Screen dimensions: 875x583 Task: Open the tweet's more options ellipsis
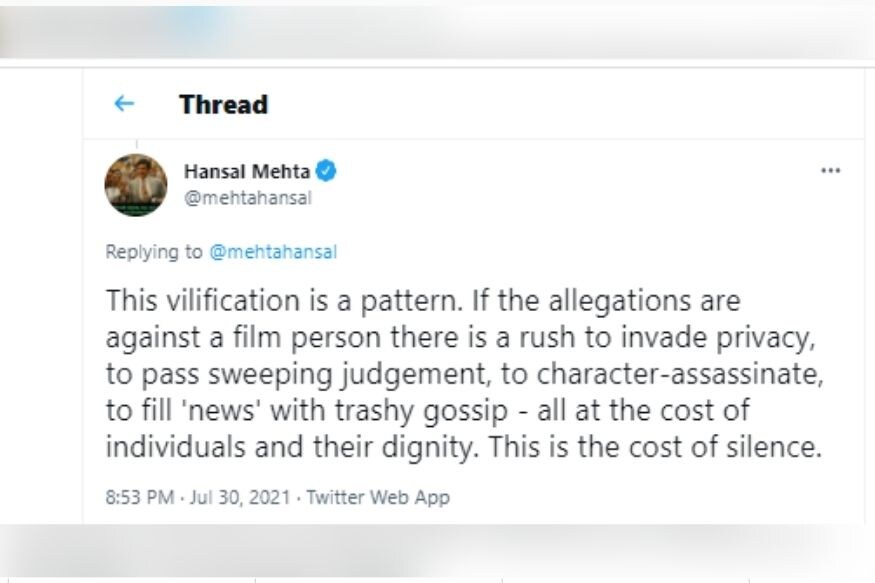830,171
